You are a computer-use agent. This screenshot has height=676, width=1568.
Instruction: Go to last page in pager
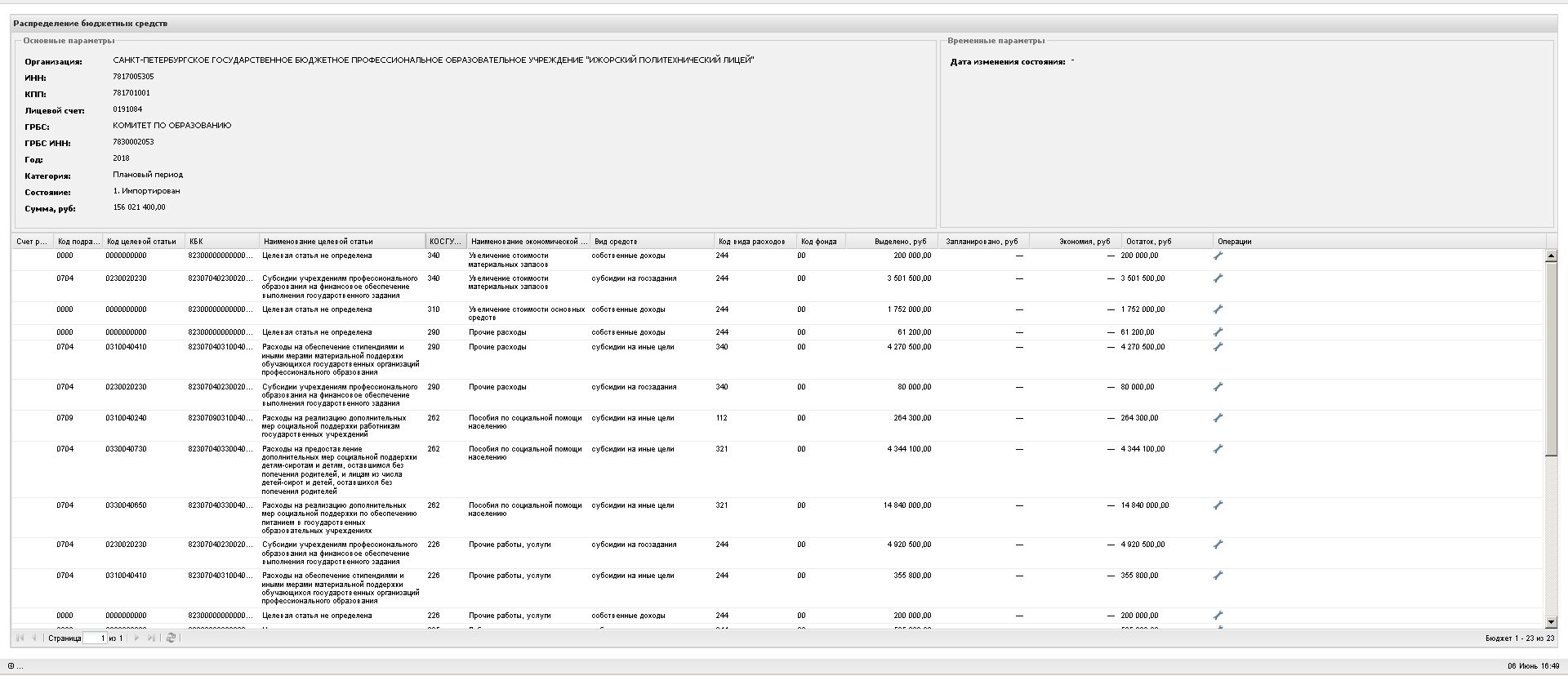151,638
